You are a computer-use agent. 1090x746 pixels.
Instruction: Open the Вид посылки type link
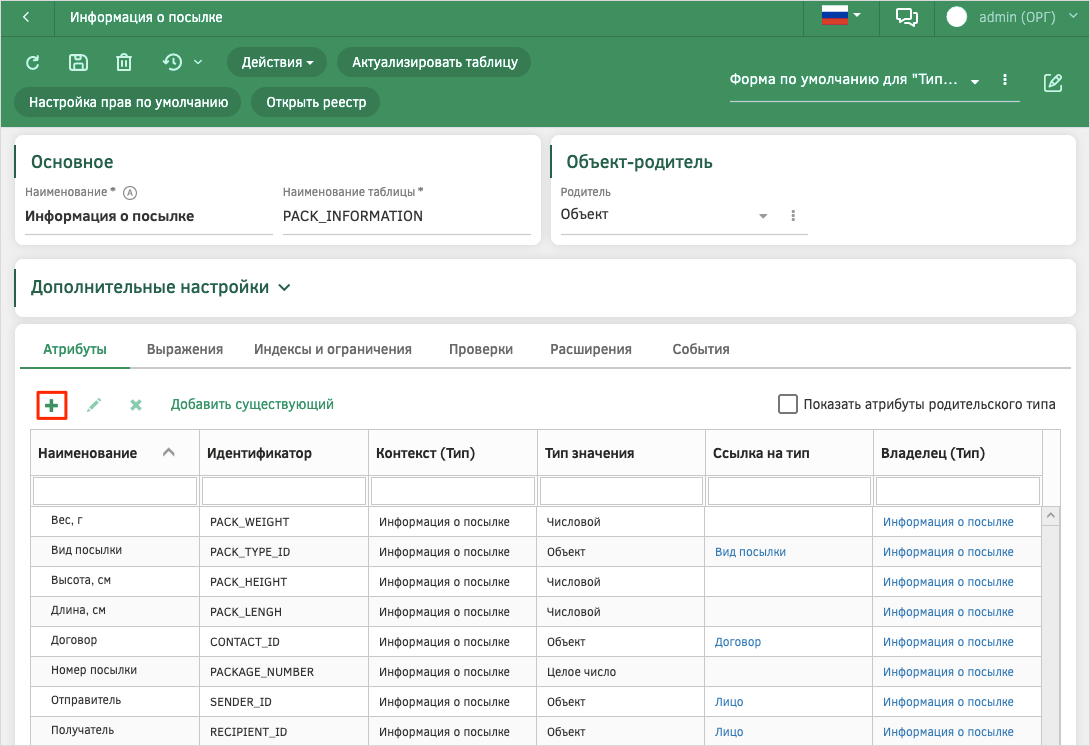(x=750, y=552)
